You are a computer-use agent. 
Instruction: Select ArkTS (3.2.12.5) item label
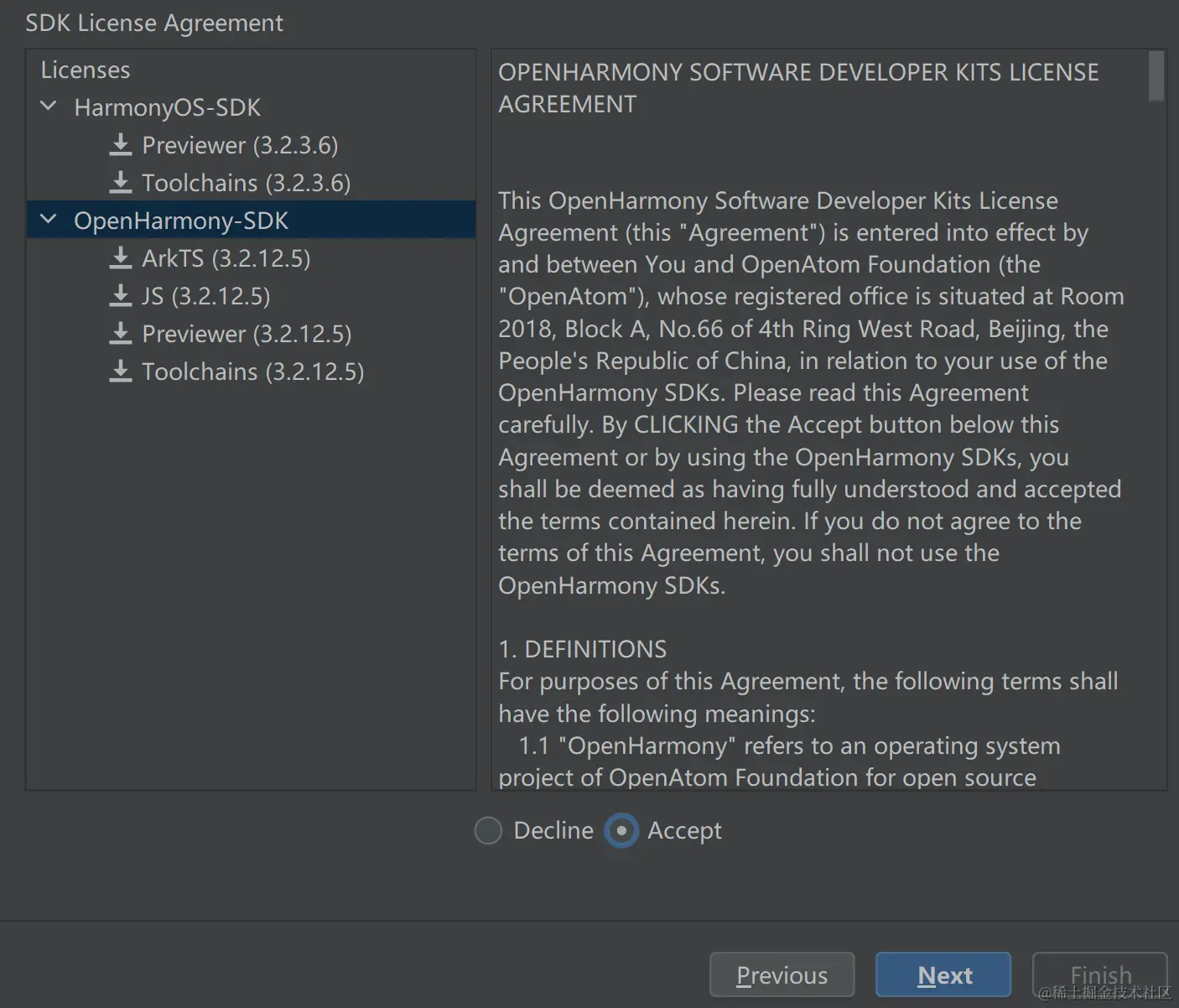click(x=226, y=258)
